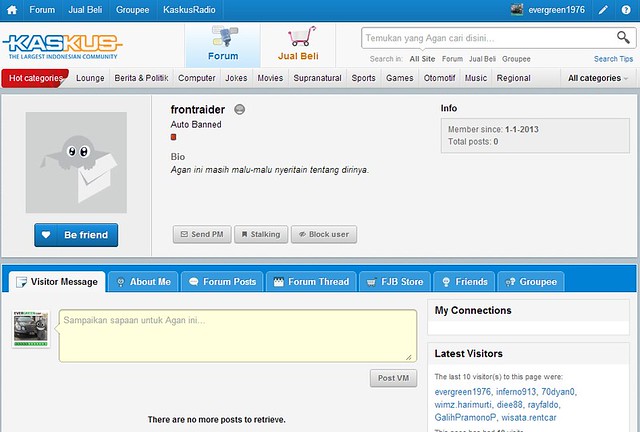The image size is (640, 432).
Task: Expand the All categories dropdown
Action: tap(598, 78)
